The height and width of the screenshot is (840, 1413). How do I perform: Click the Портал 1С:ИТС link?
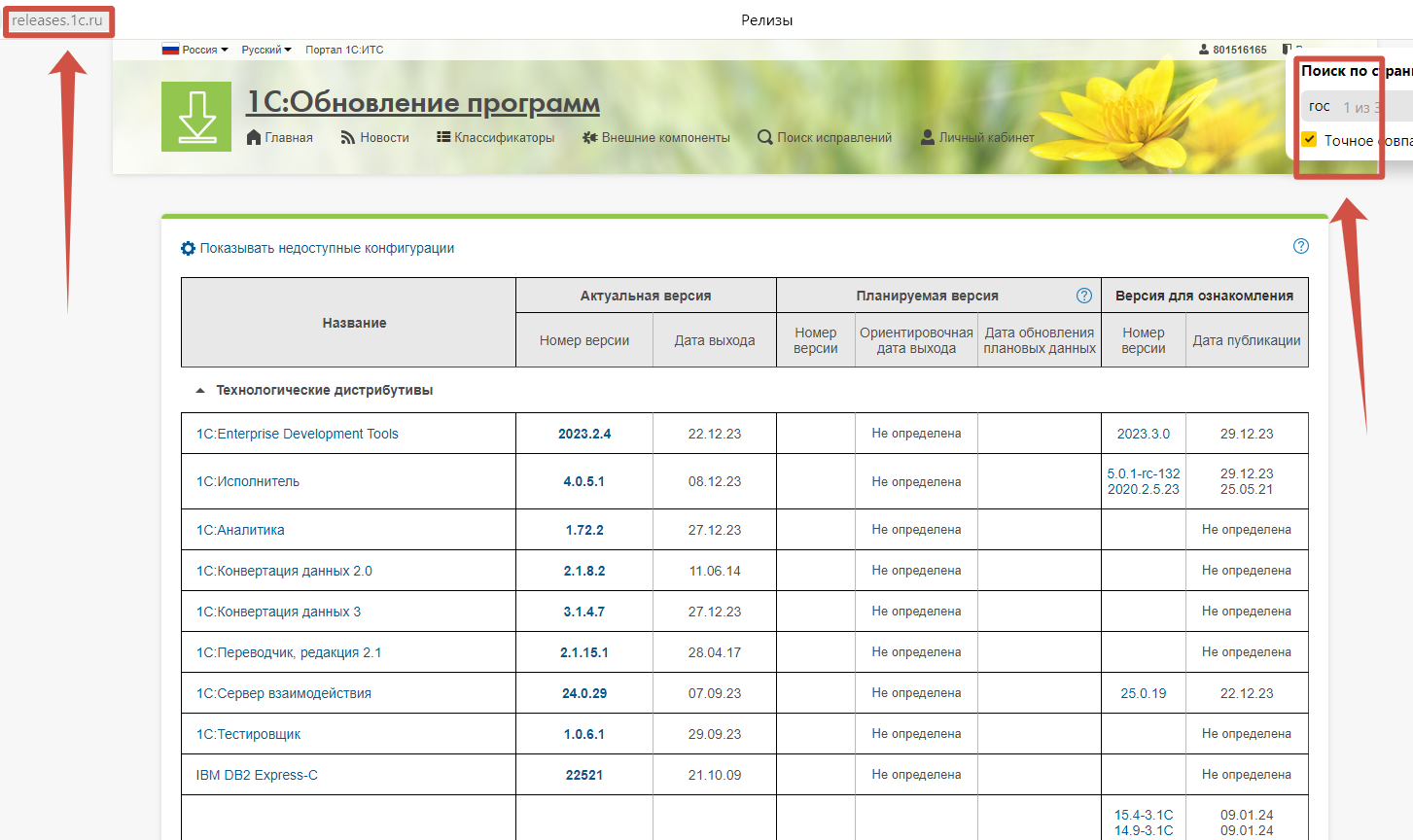point(344,50)
